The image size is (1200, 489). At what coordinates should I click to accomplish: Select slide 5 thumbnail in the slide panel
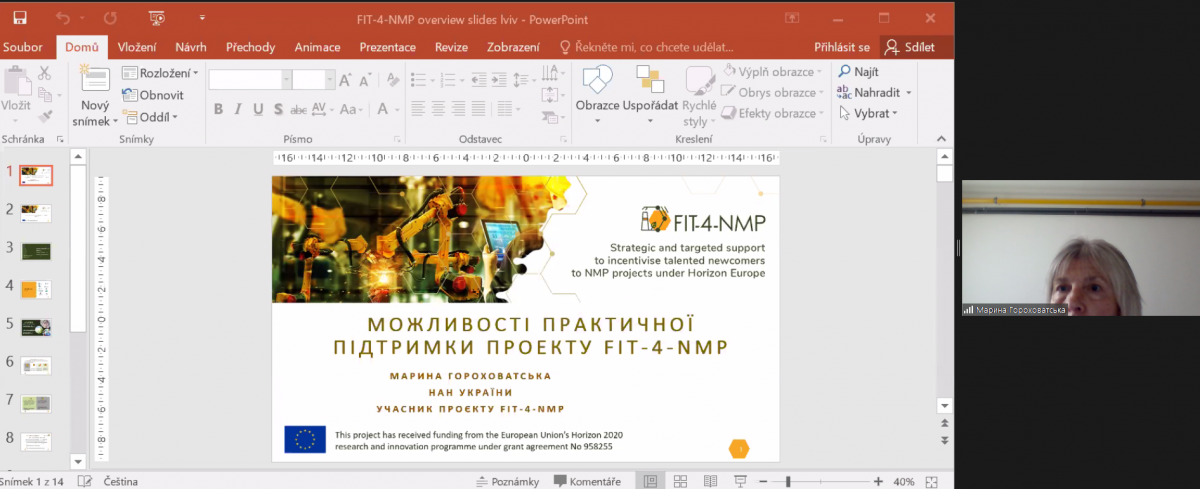(x=36, y=326)
